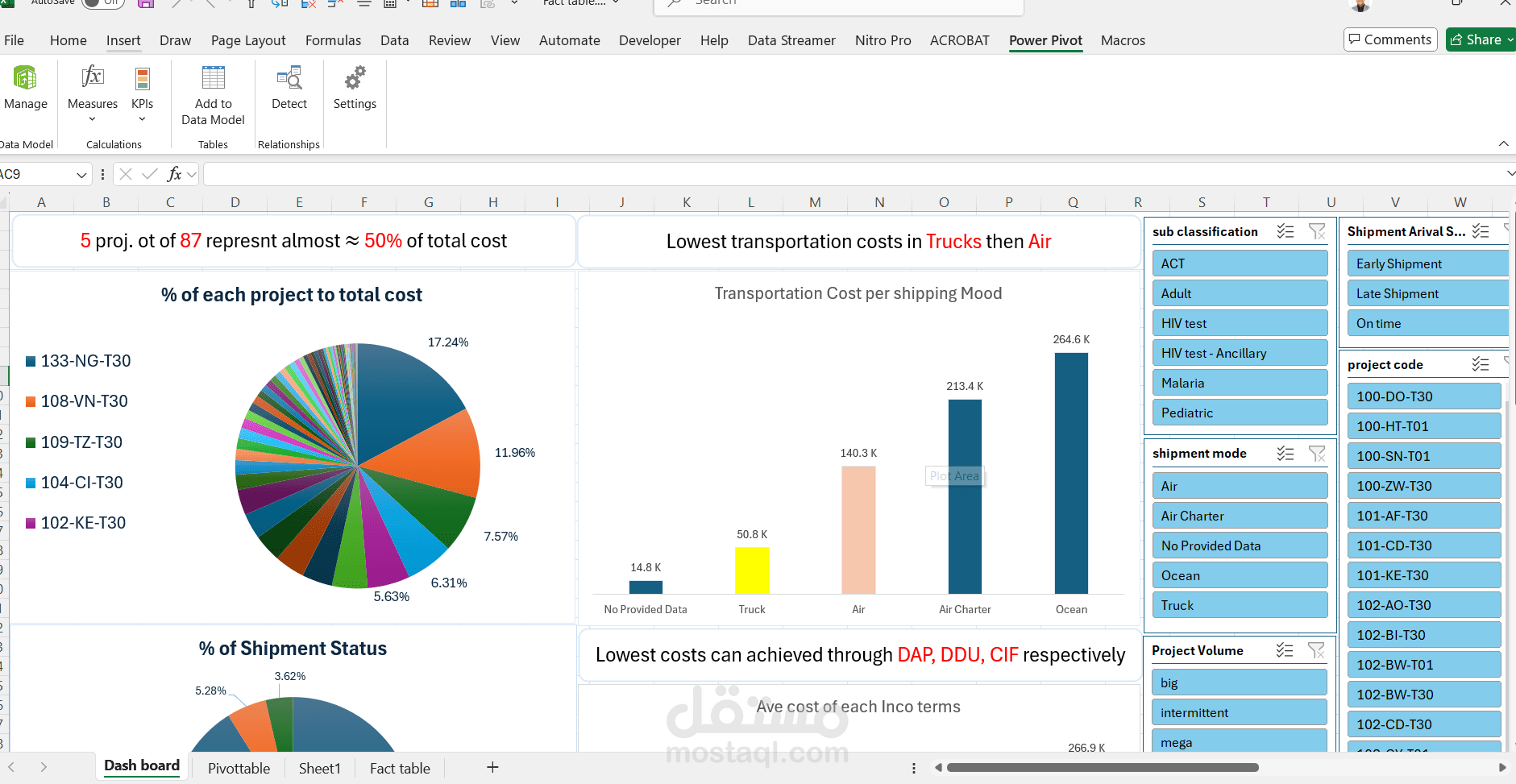
Task: Click the 102-KE-T30 purple legend swatch
Action: pyautogui.click(x=31, y=523)
